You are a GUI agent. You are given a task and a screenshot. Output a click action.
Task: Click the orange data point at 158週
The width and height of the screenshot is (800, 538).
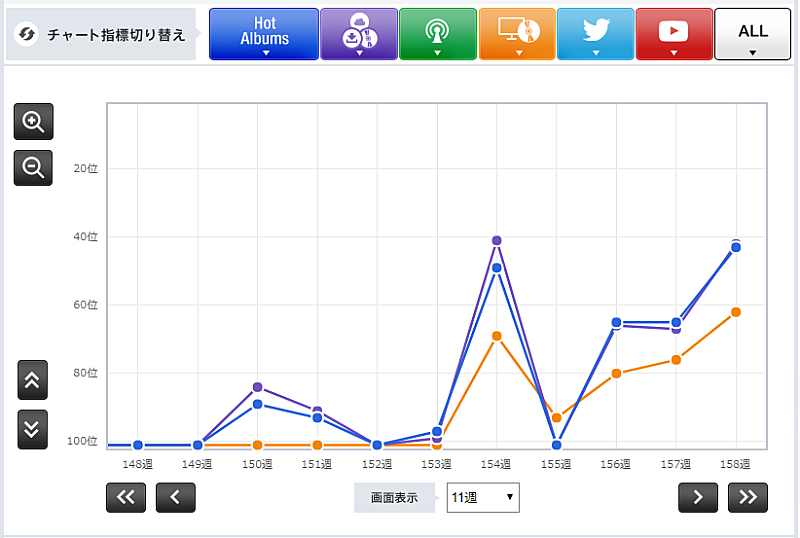coord(736,312)
